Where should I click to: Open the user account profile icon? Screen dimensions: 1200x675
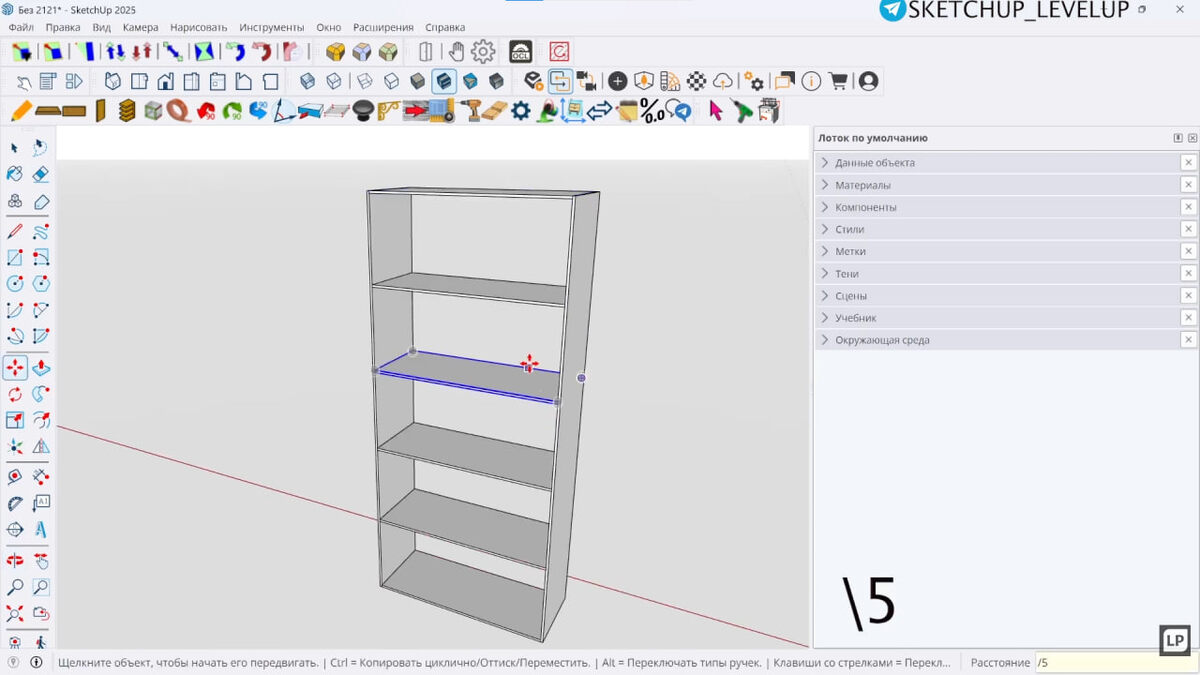point(868,81)
